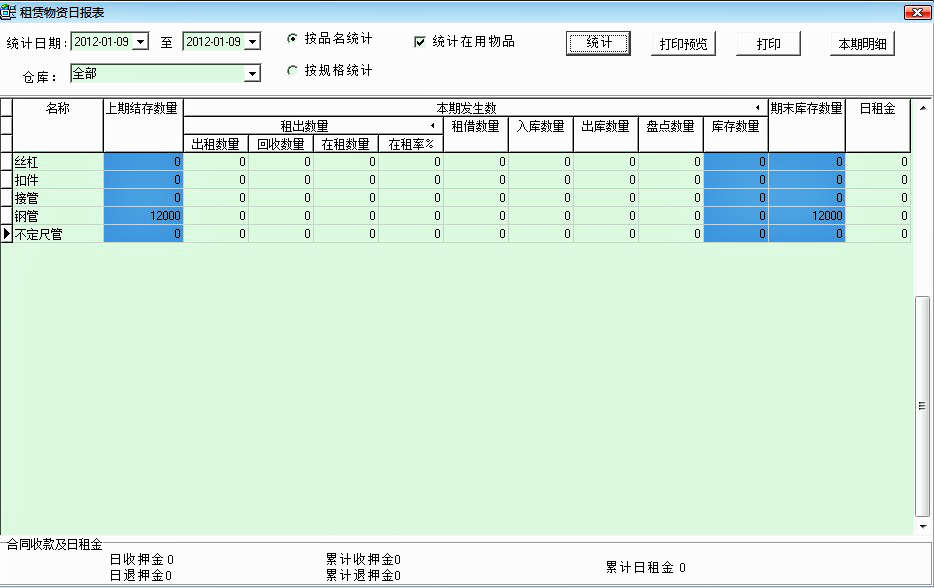Image resolution: width=934 pixels, height=588 pixels.
Task: Click the start date field 2012-01-09
Action: click(102, 42)
